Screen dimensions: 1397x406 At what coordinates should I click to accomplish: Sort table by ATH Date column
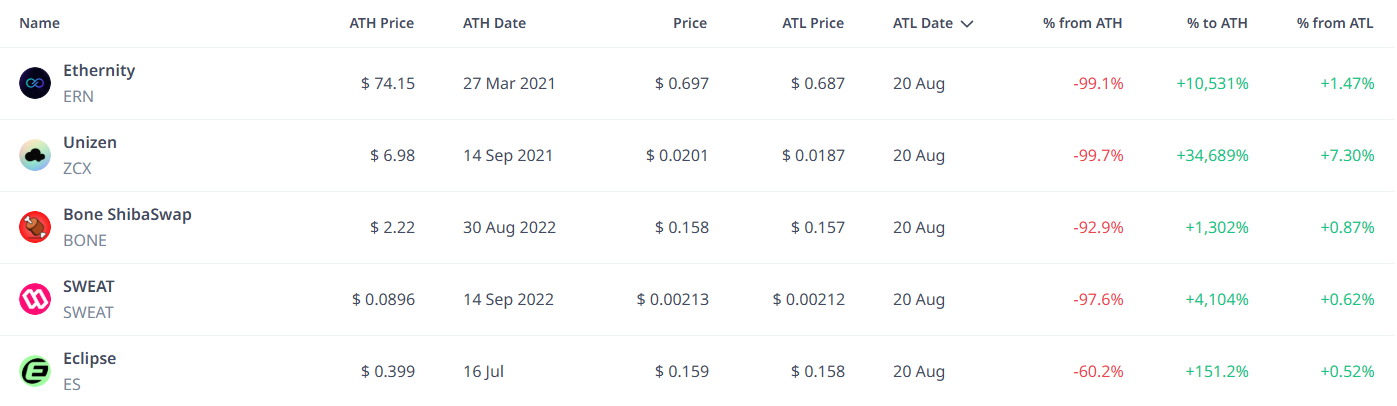click(x=494, y=23)
